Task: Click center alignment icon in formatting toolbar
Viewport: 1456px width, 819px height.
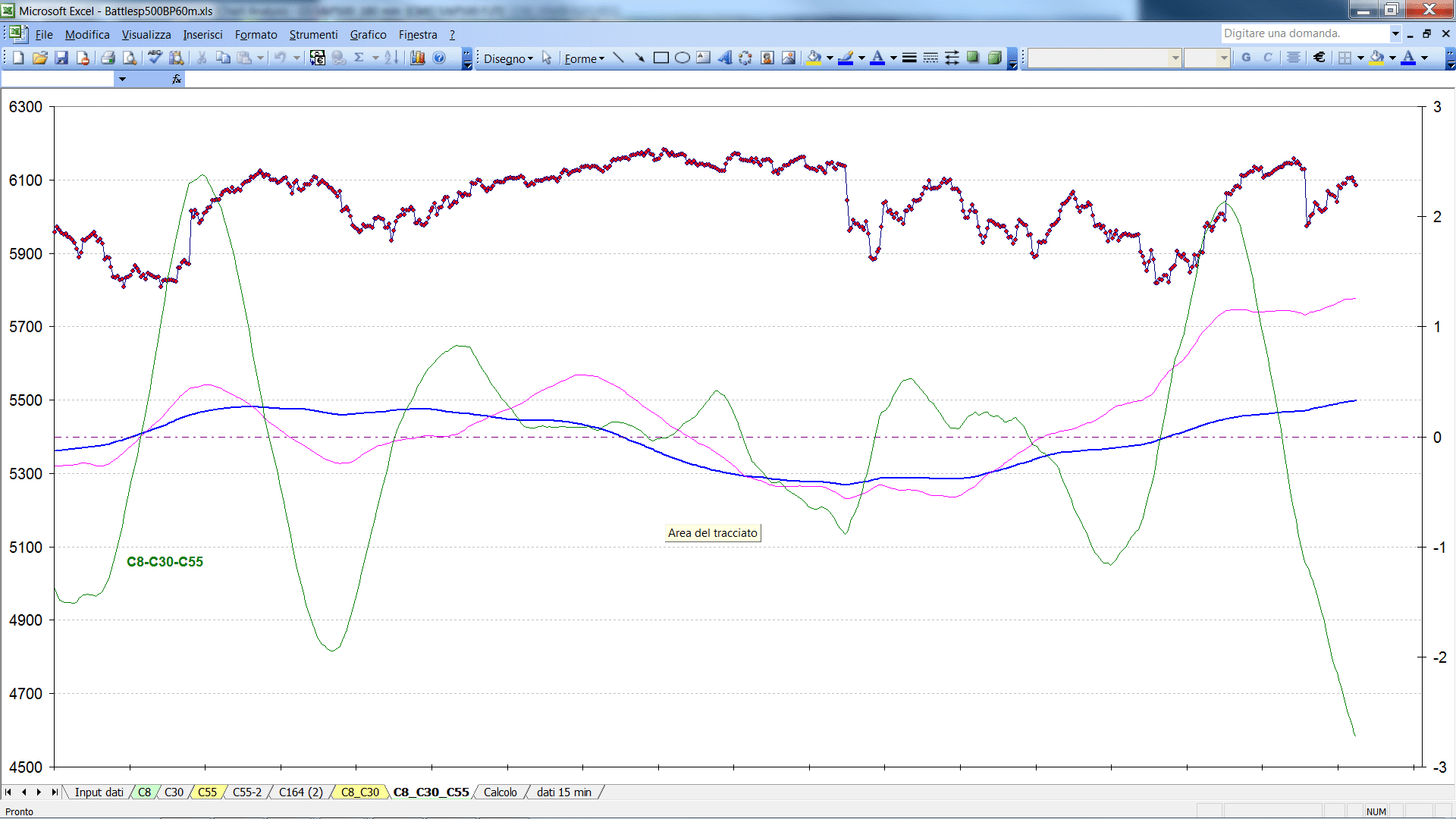Action: click(x=1294, y=58)
